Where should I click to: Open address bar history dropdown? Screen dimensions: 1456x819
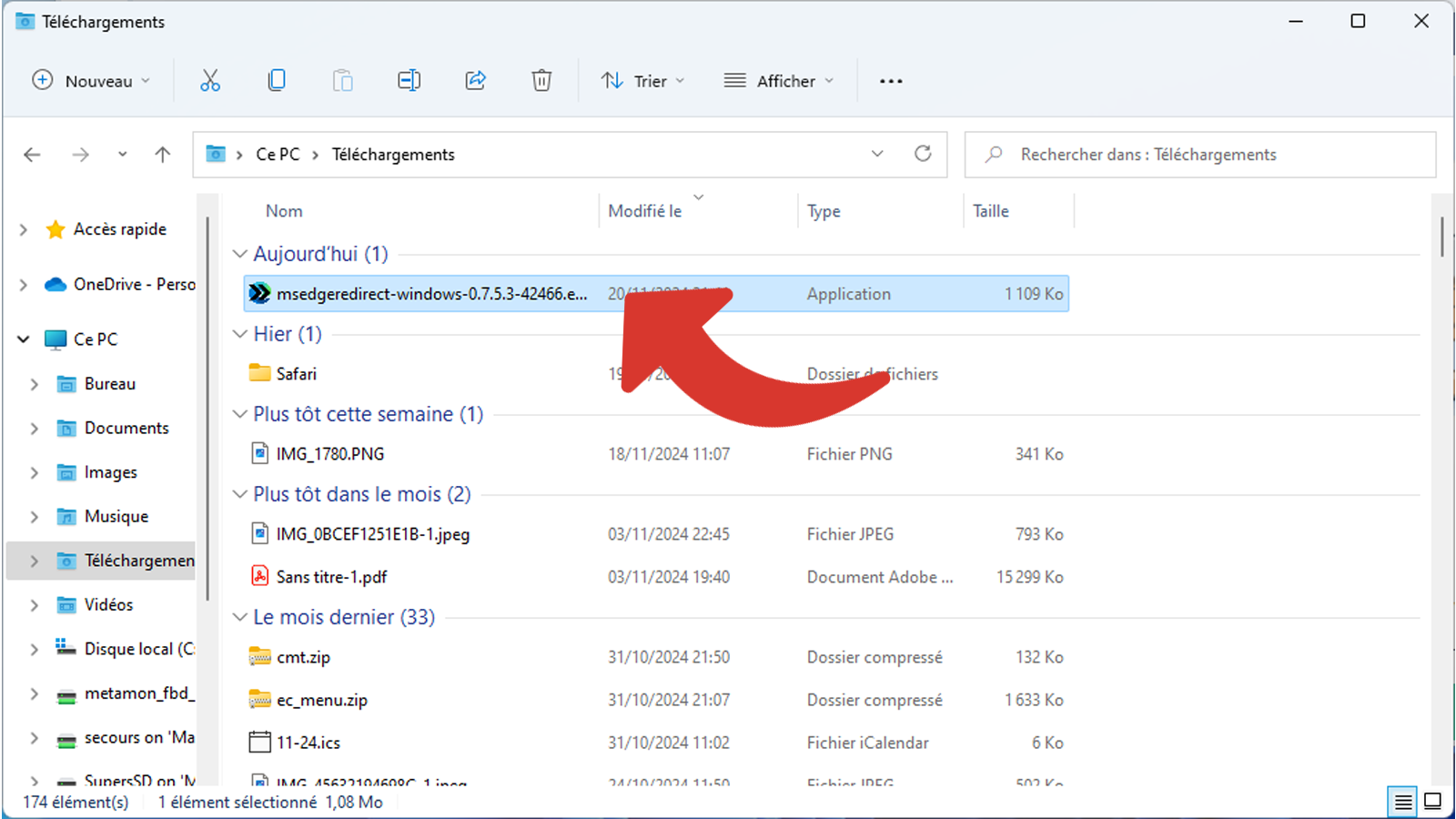[x=877, y=154]
